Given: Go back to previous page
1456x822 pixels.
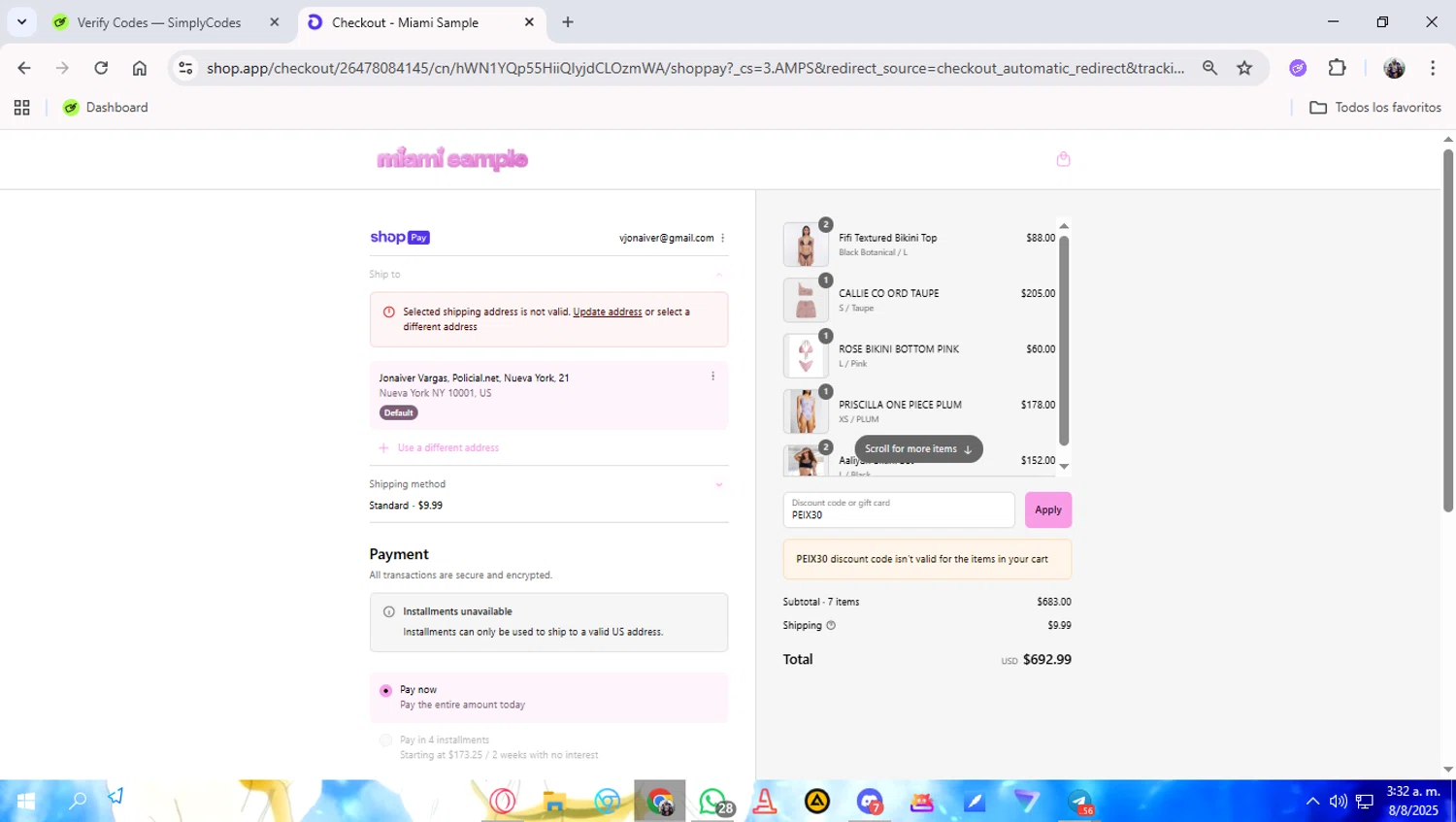Looking at the screenshot, I should point(24,68).
